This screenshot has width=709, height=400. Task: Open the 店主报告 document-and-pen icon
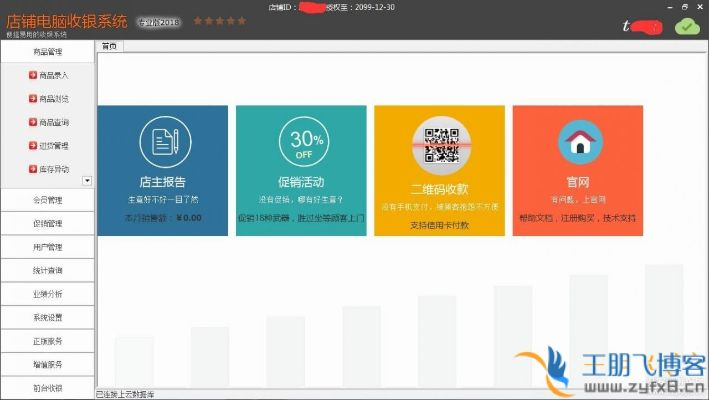click(165, 142)
